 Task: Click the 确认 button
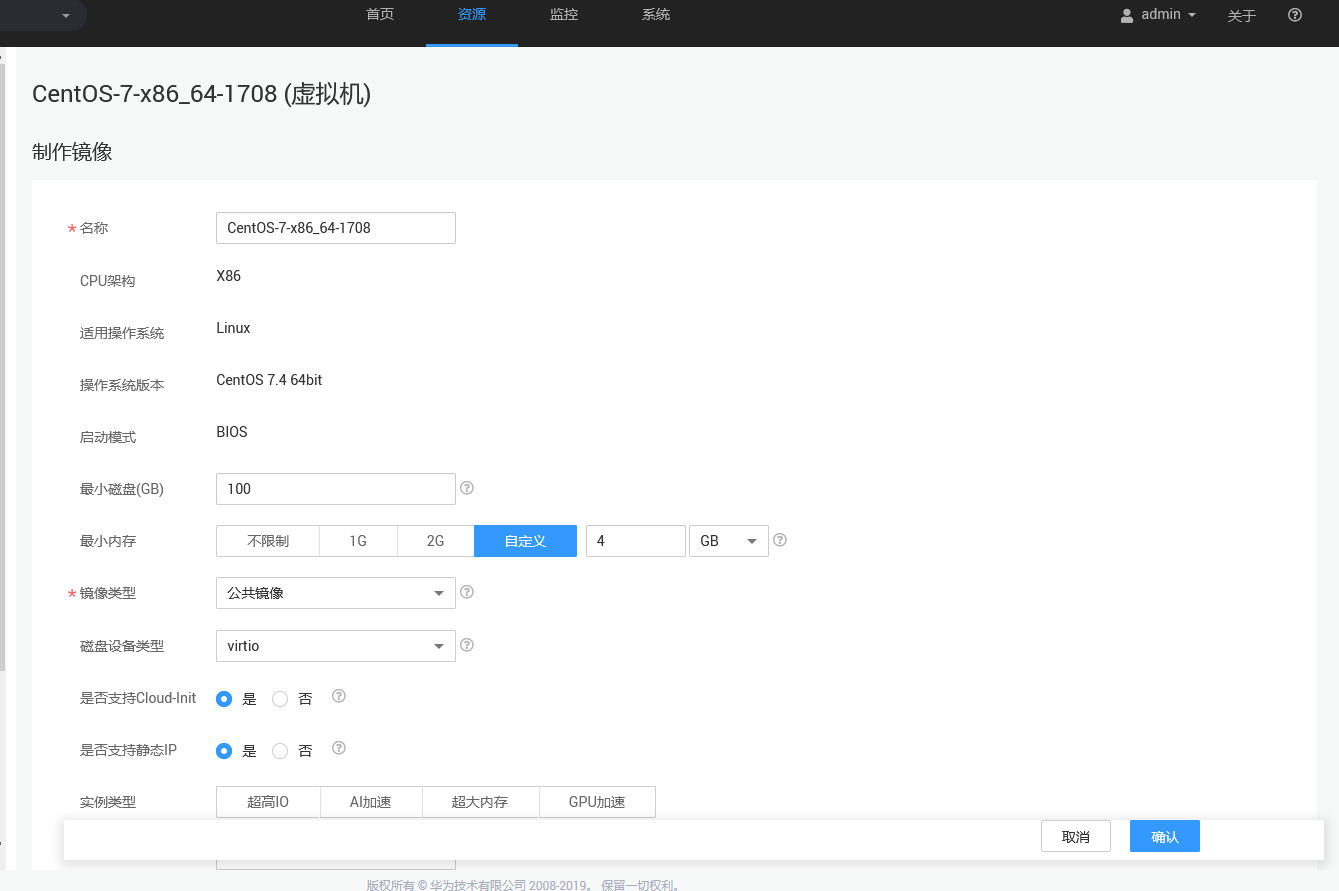tap(1165, 837)
